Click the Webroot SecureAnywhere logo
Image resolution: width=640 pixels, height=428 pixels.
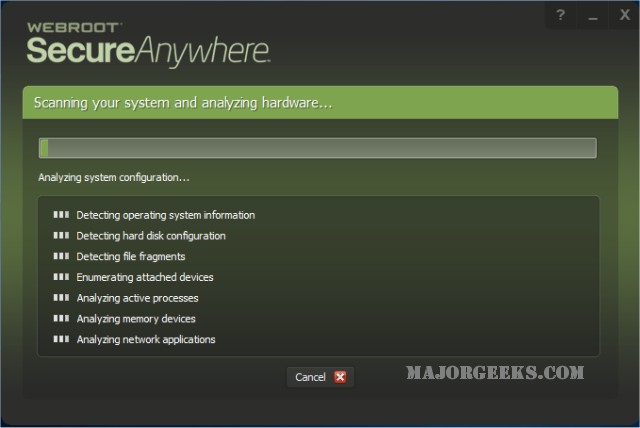(x=148, y=41)
